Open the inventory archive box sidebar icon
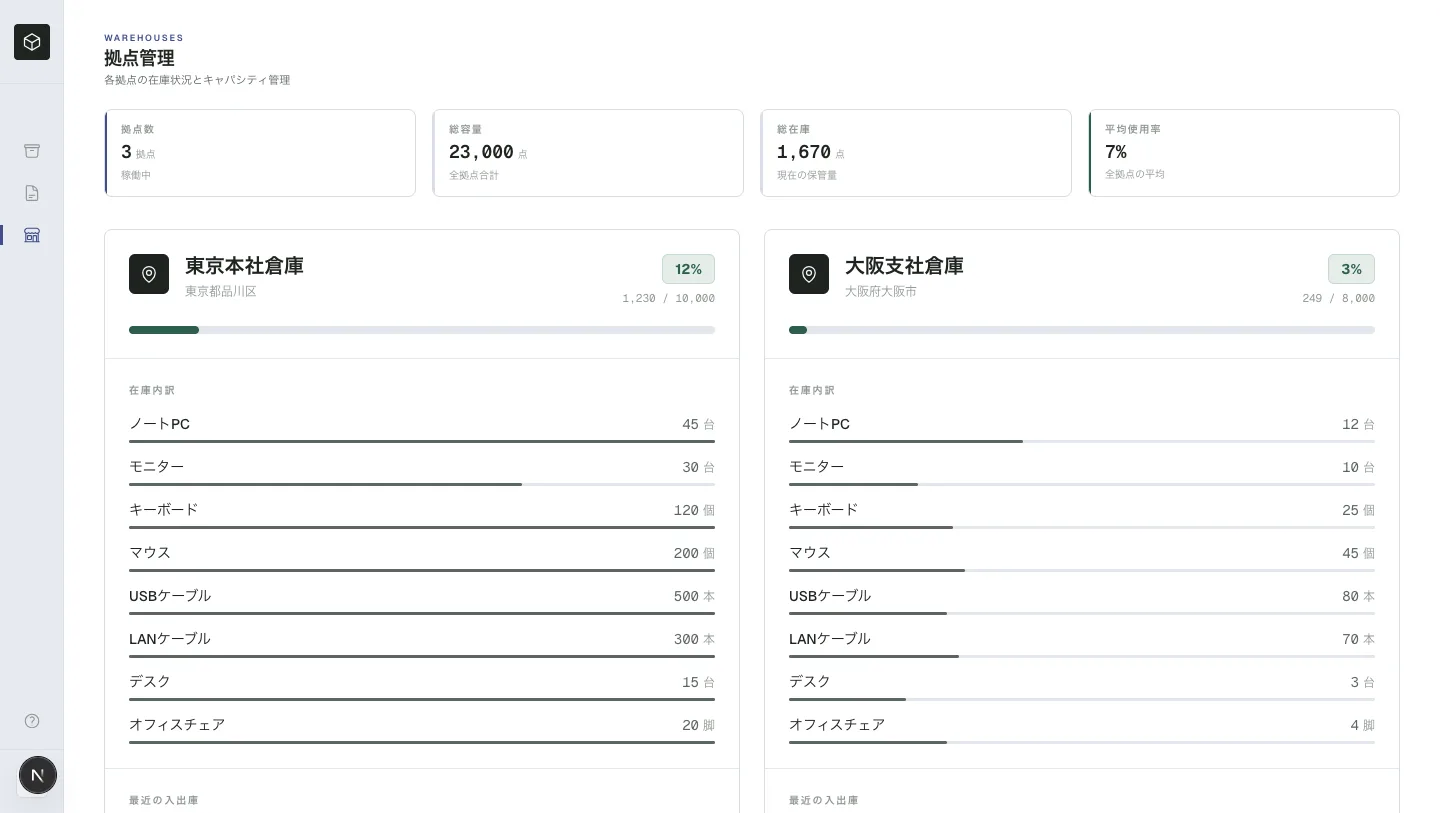1440x813 pixels. click(32, 151)
